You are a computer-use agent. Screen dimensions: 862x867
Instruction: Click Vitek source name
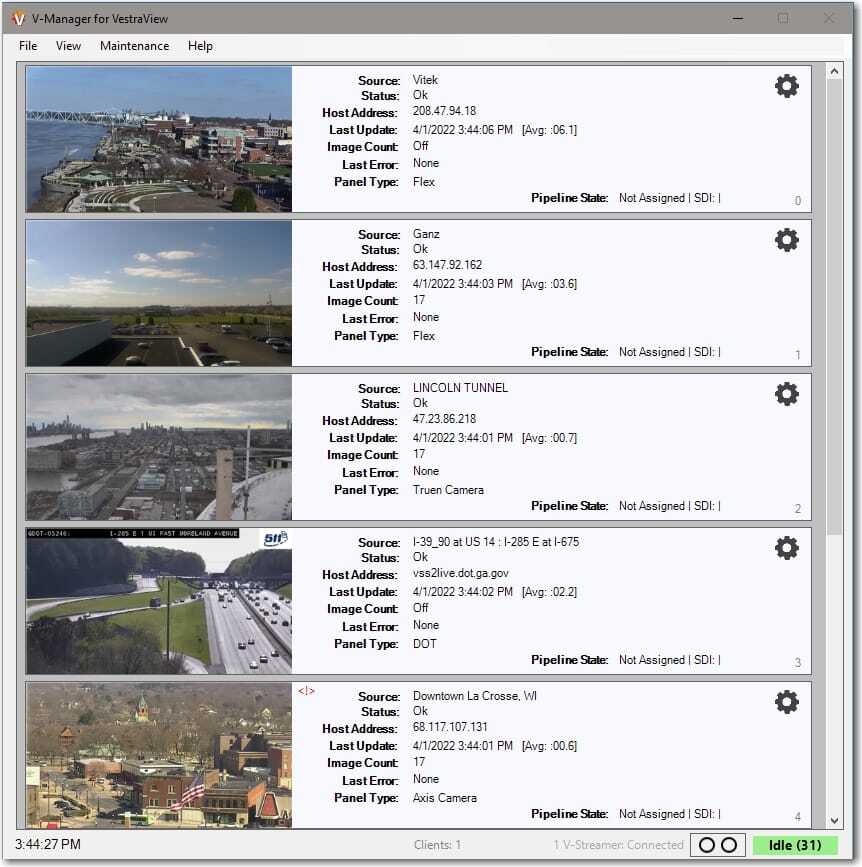point(425,80)
